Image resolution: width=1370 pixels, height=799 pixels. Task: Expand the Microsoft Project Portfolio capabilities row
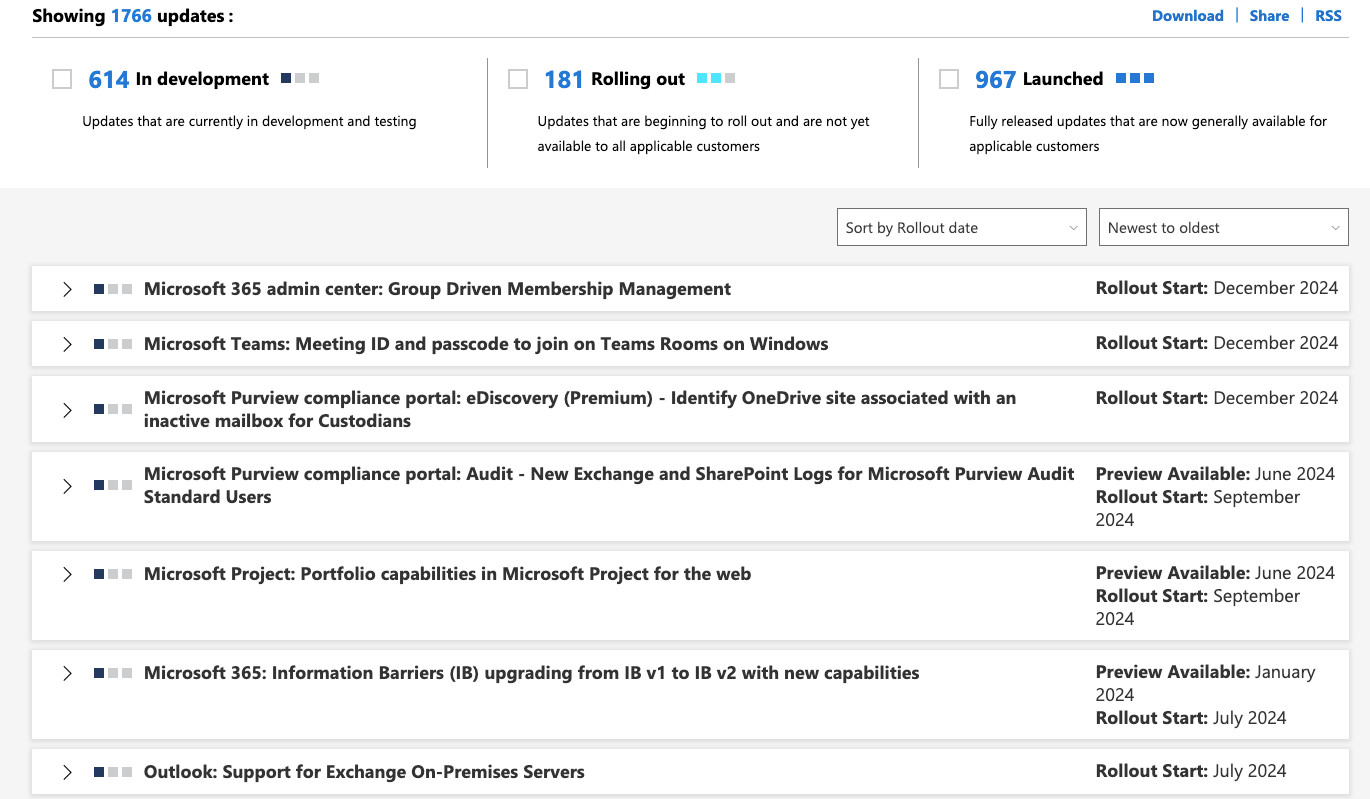(67, 574)
